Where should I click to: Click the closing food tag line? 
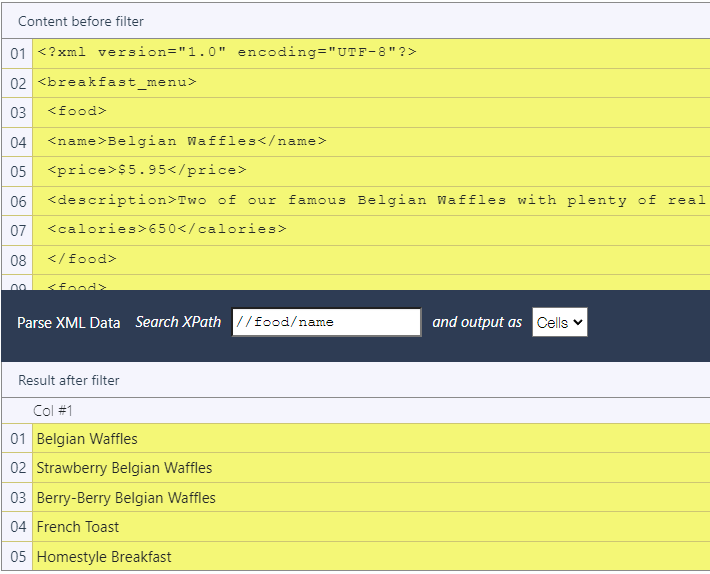click(82, 260)
